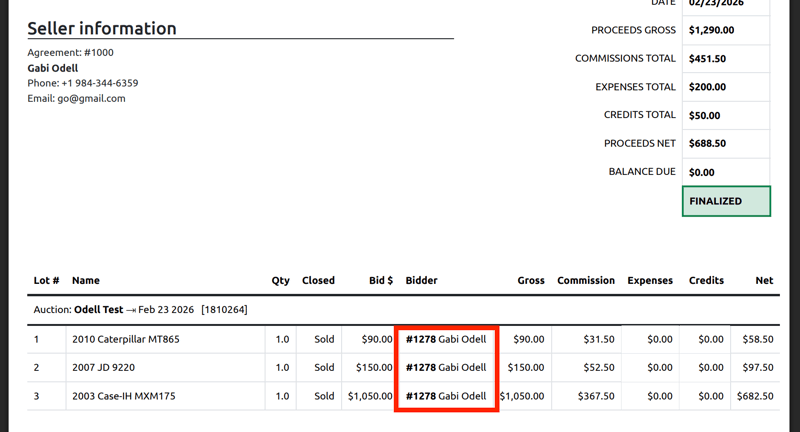Select lot 2007 JD 9220
The image size is (800, 432).
pos(104,367)
